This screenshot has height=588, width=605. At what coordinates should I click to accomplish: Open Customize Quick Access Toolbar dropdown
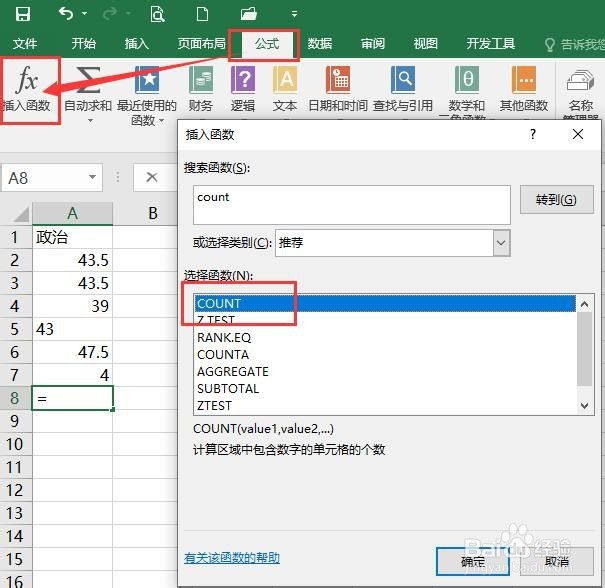coord(294,14)
